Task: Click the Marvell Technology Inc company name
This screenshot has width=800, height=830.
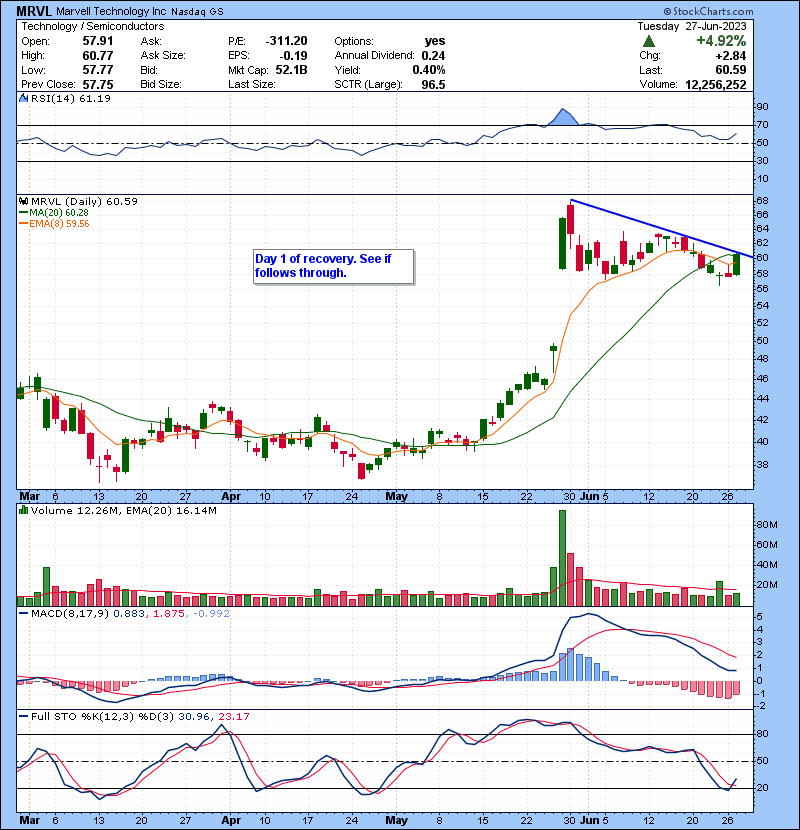Action: 111,11
